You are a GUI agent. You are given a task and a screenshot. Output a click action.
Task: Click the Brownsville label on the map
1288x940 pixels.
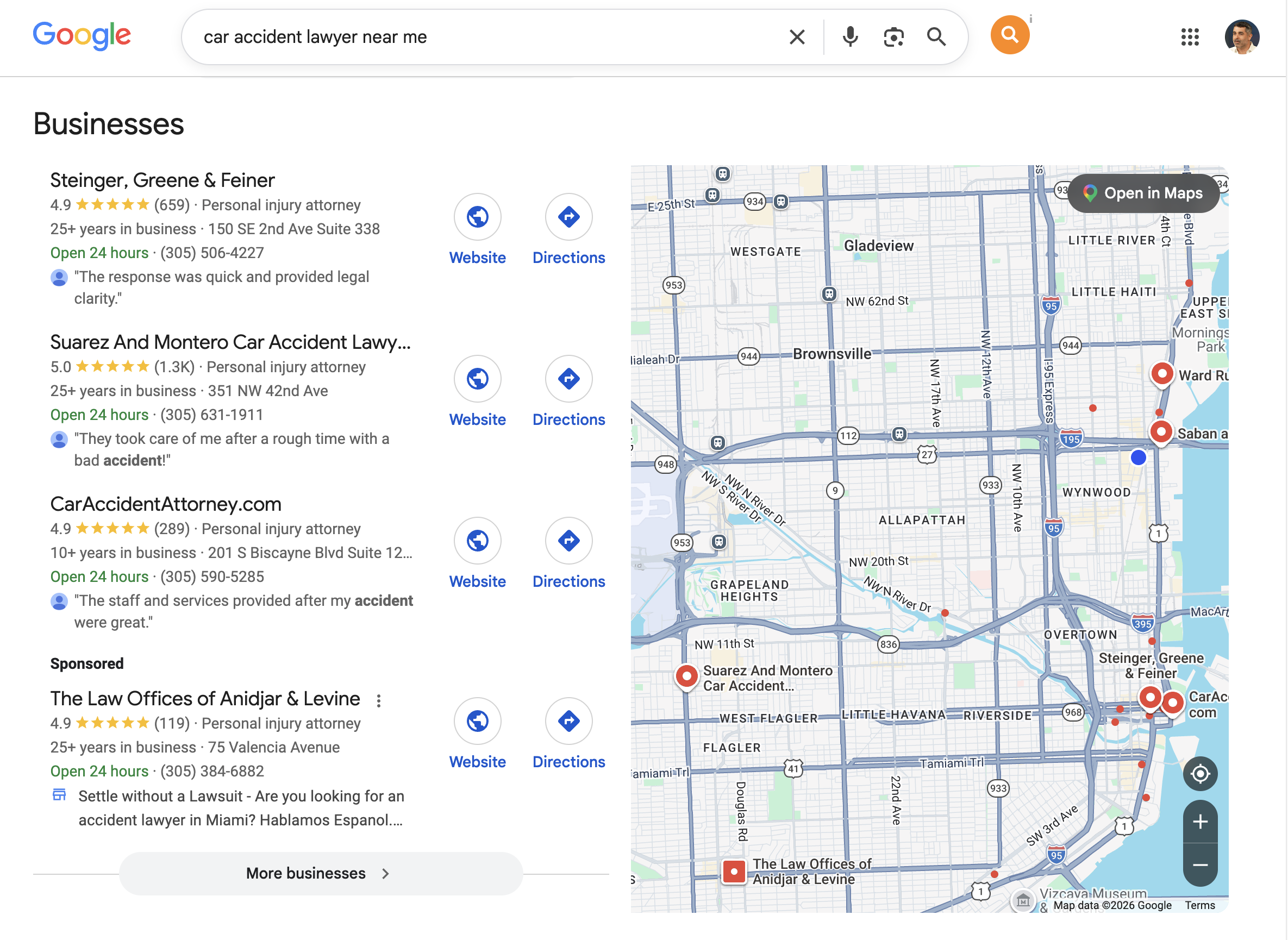coord(832,354)
